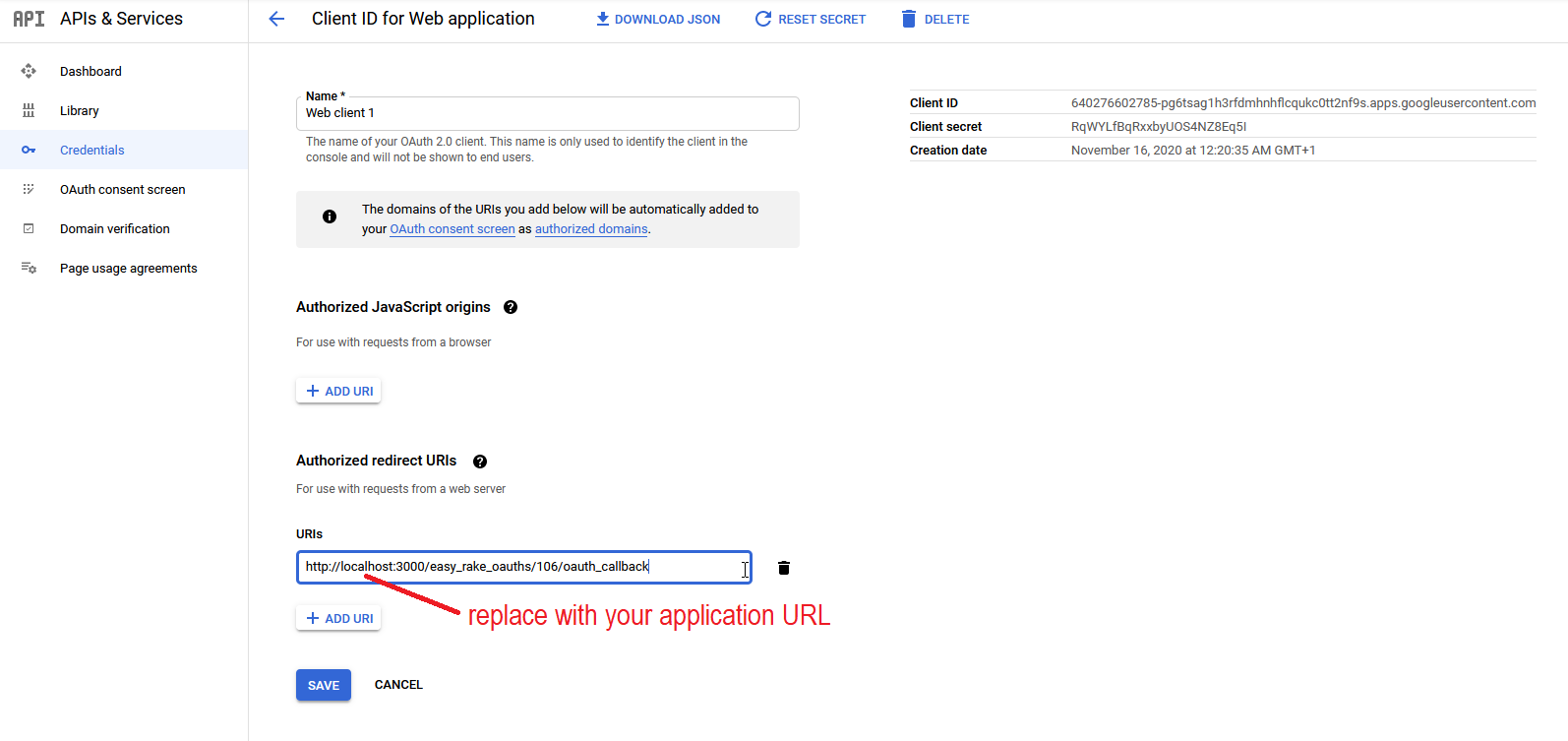This screenshot has height=741, width=1568.
Task: Select Domain verification in sidebar
Action: (x=114, y=228)
